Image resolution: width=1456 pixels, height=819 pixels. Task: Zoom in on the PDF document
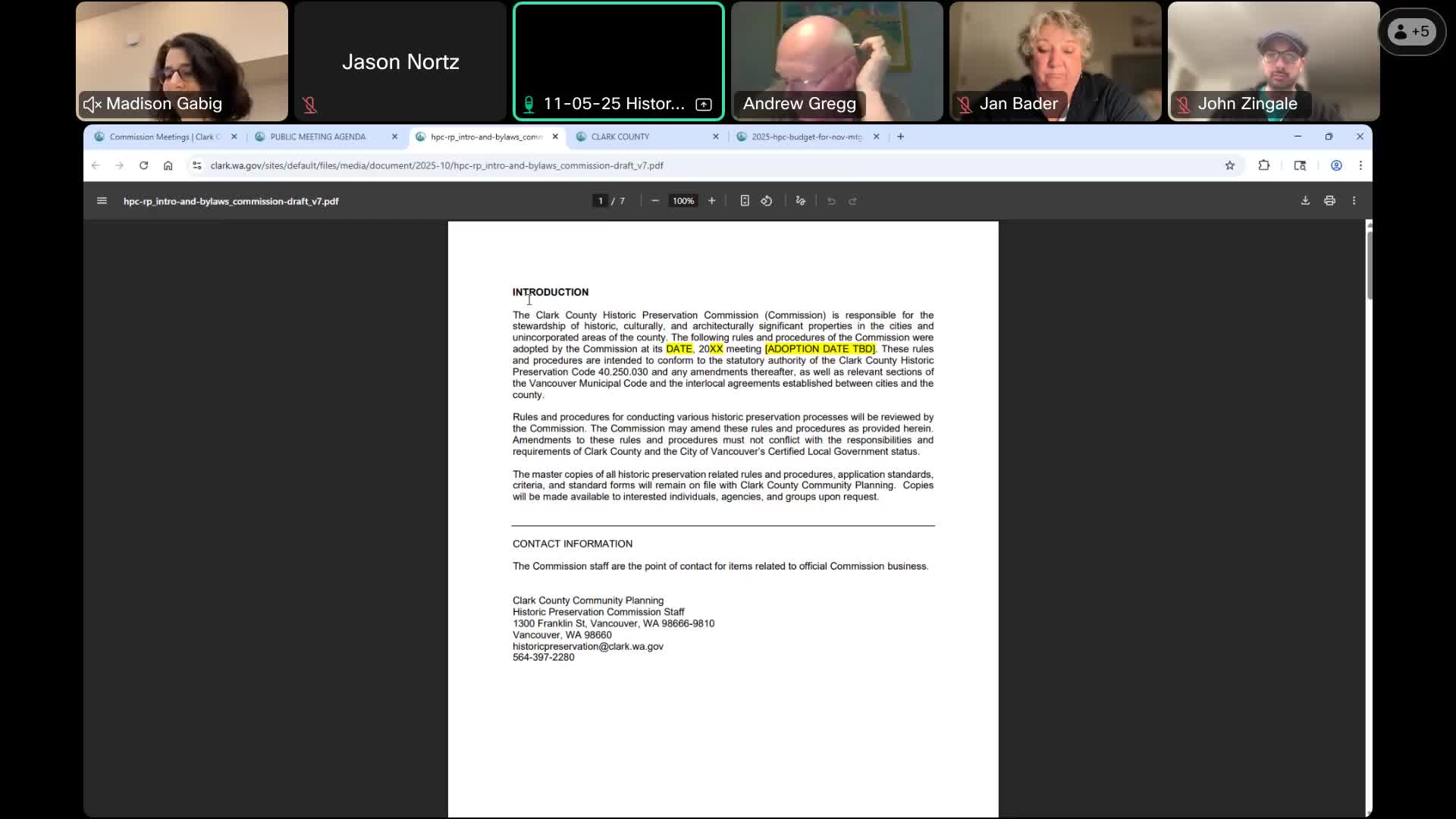pyautogui.click(x=711, y=200)
